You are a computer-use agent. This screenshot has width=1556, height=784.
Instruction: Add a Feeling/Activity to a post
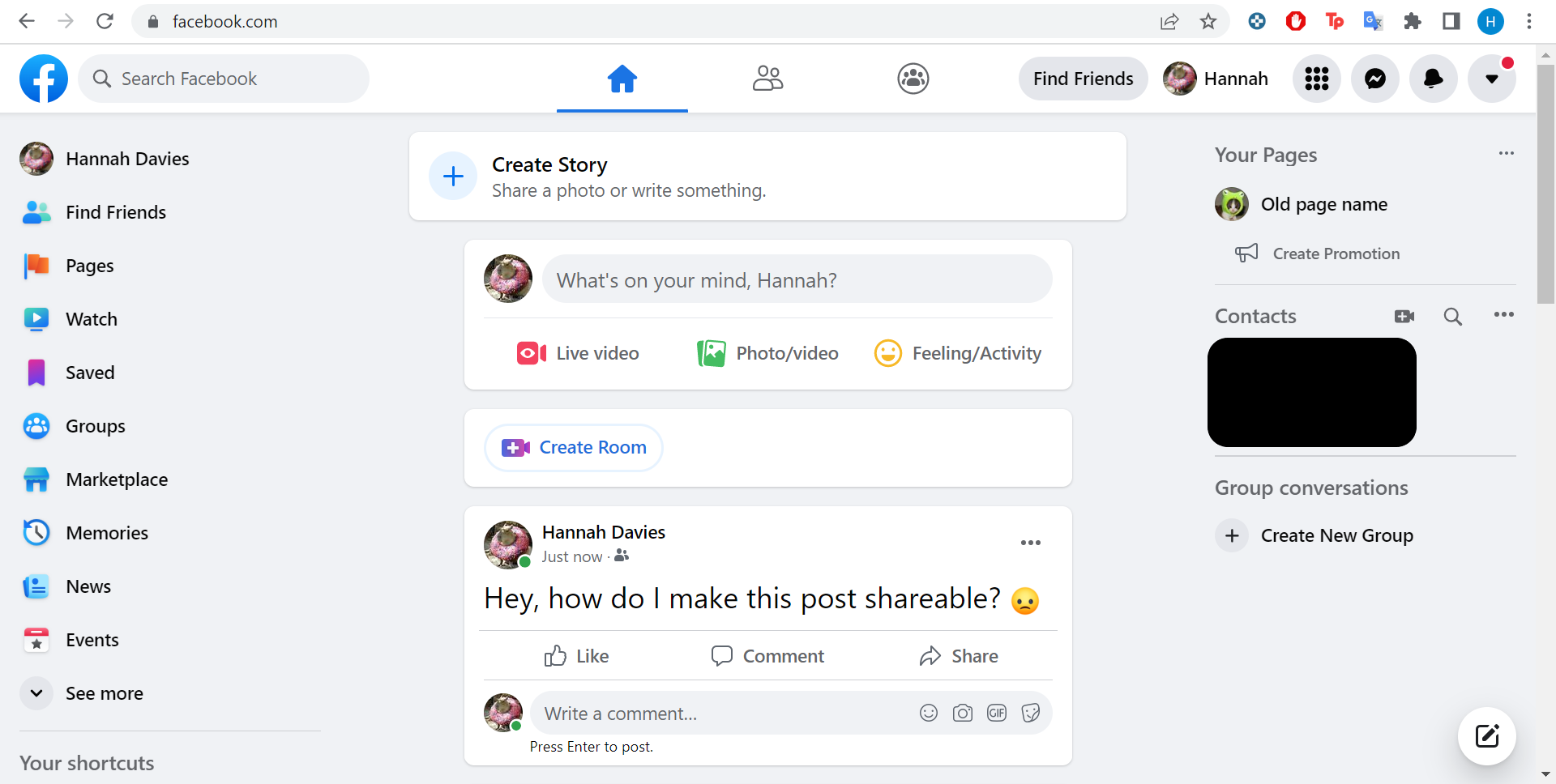[958, 353]
